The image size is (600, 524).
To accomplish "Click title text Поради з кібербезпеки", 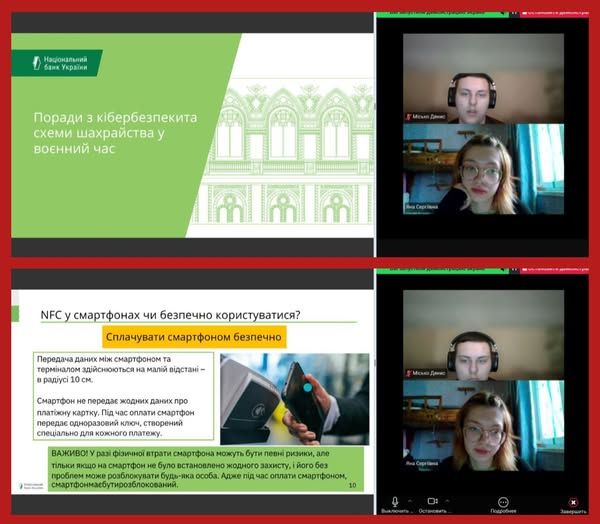I will tap(115, 132).
